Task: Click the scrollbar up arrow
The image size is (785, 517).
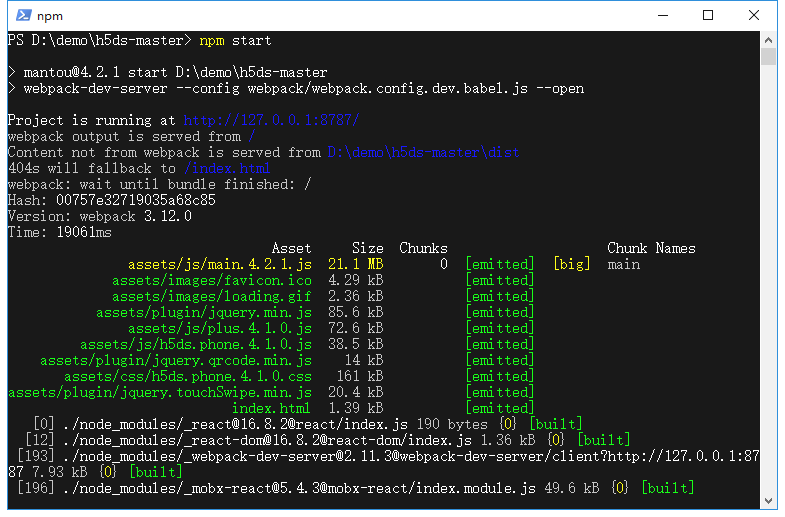Action: coord(768,40)
